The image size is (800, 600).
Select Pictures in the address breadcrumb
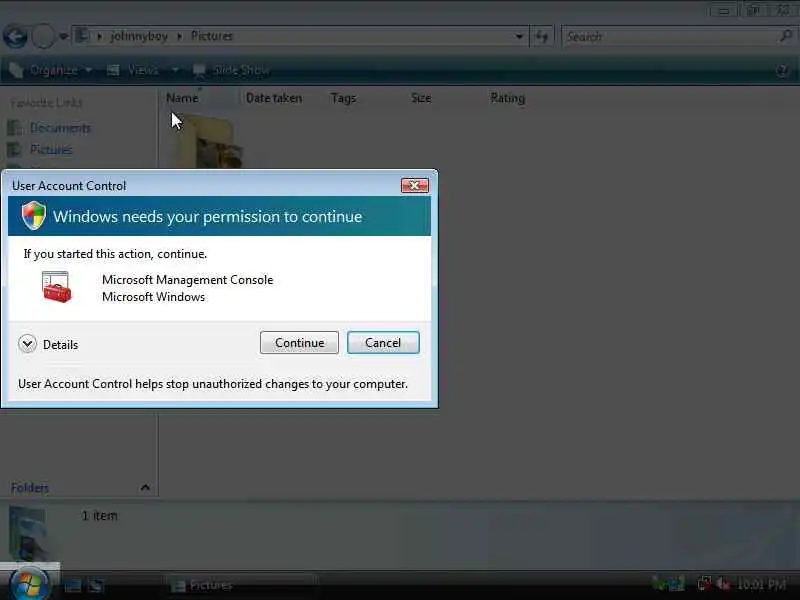[x=212, y=36]
